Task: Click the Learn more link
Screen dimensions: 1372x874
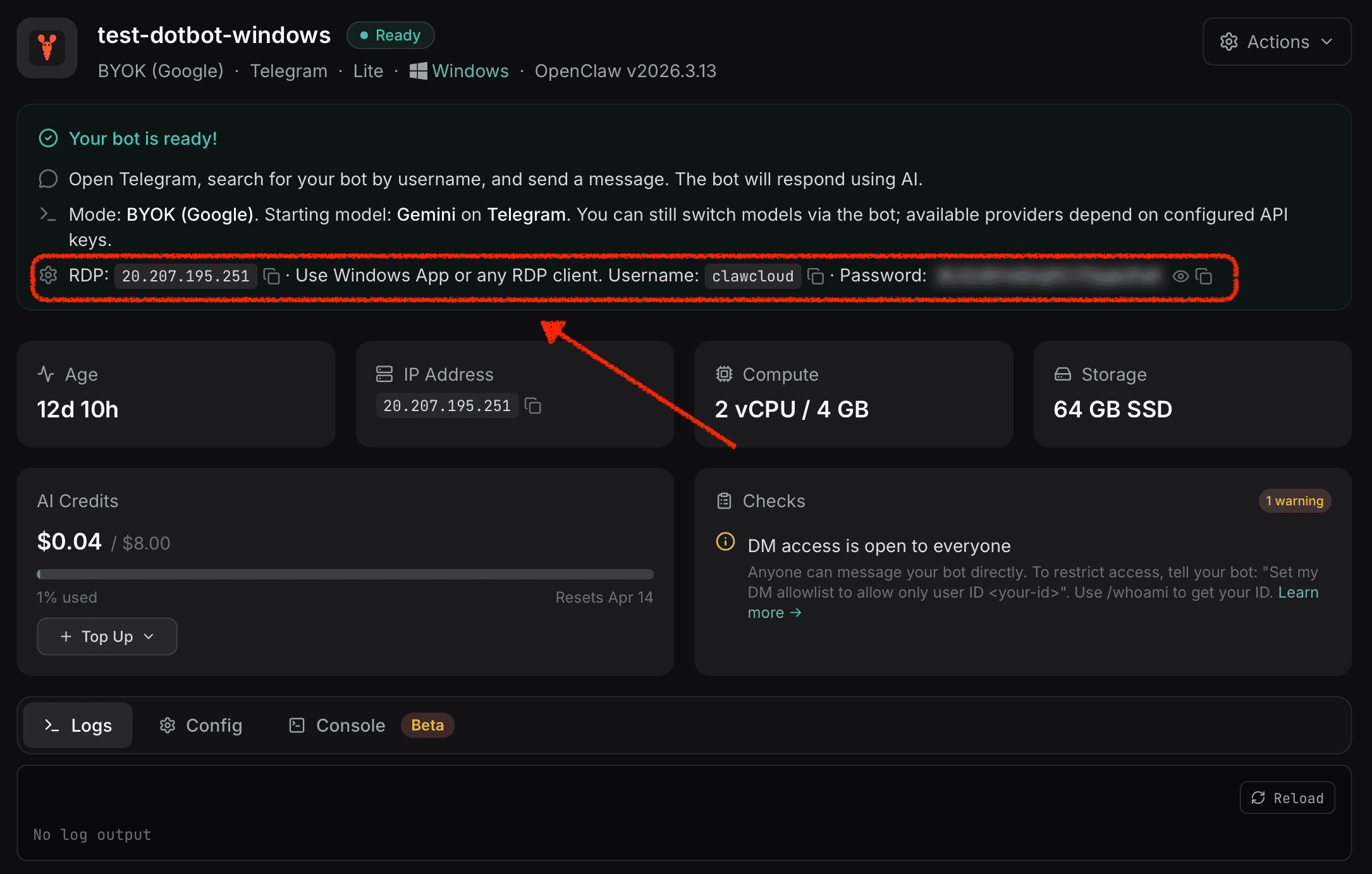Action: (x=775, y=612)
